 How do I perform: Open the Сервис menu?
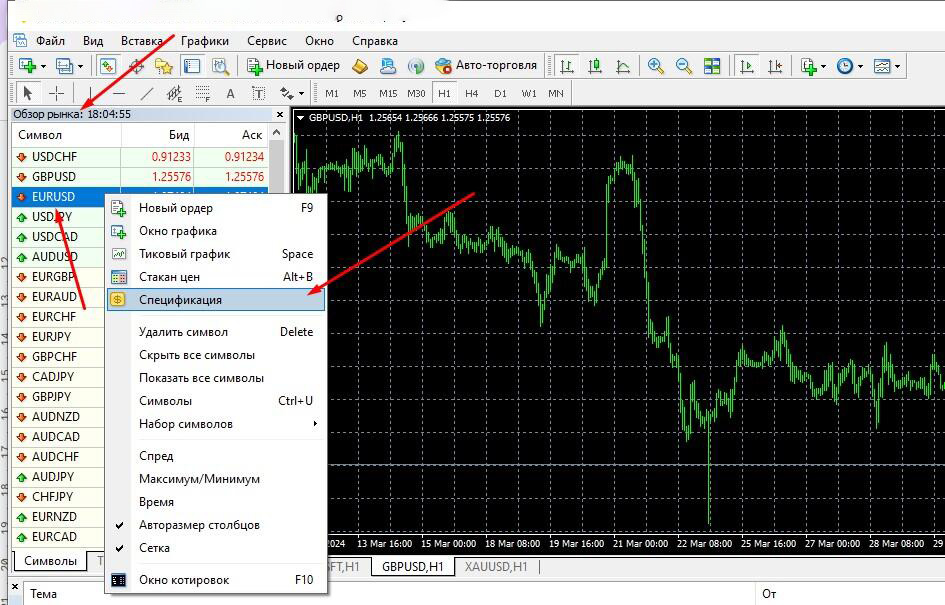[266, 41]
